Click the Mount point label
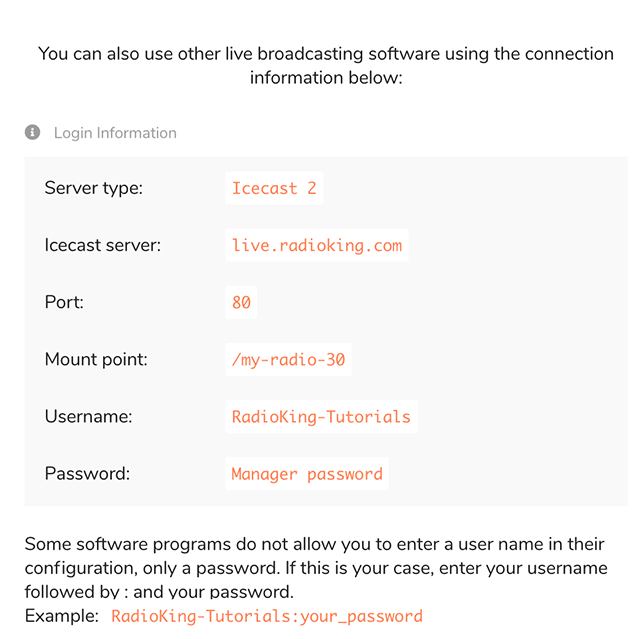This screenshot has height=639, width=640. click(96, 359)
